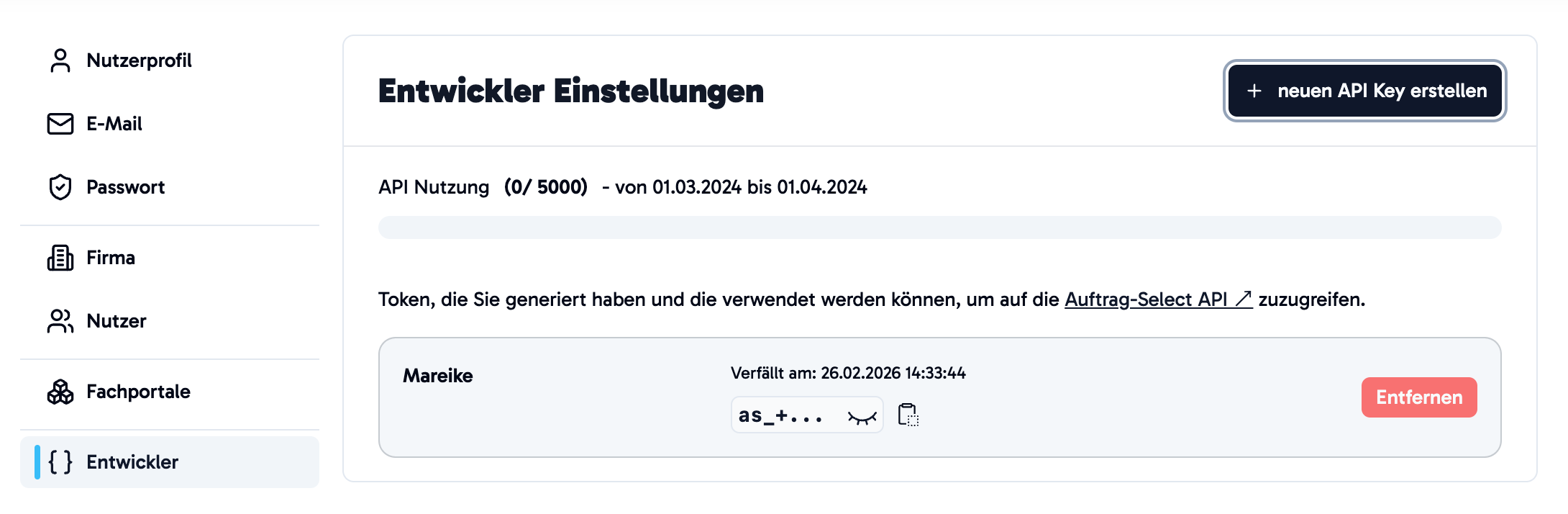Click the API usage progress bar
This screenshot has height=514, width=1568.
[x=940, y=227]
